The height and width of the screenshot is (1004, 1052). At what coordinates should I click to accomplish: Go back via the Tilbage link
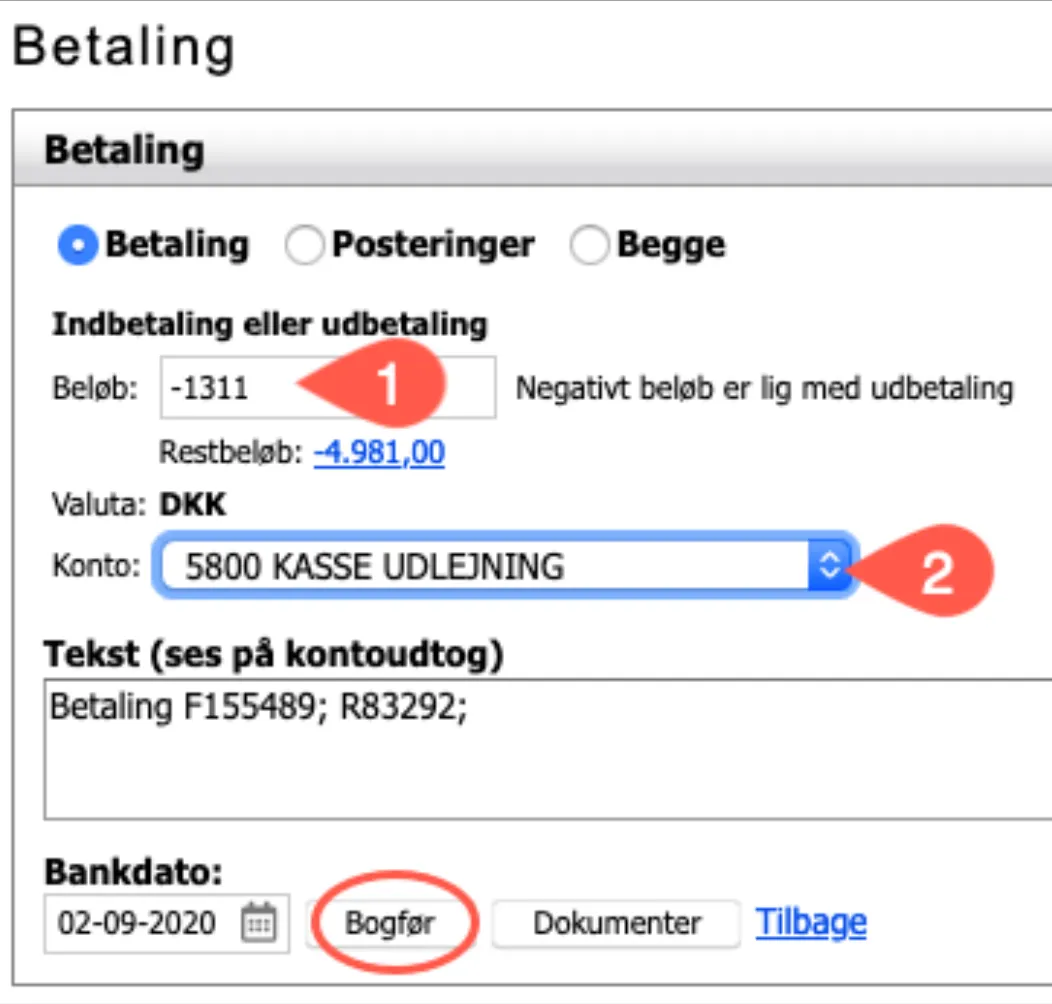811,922
